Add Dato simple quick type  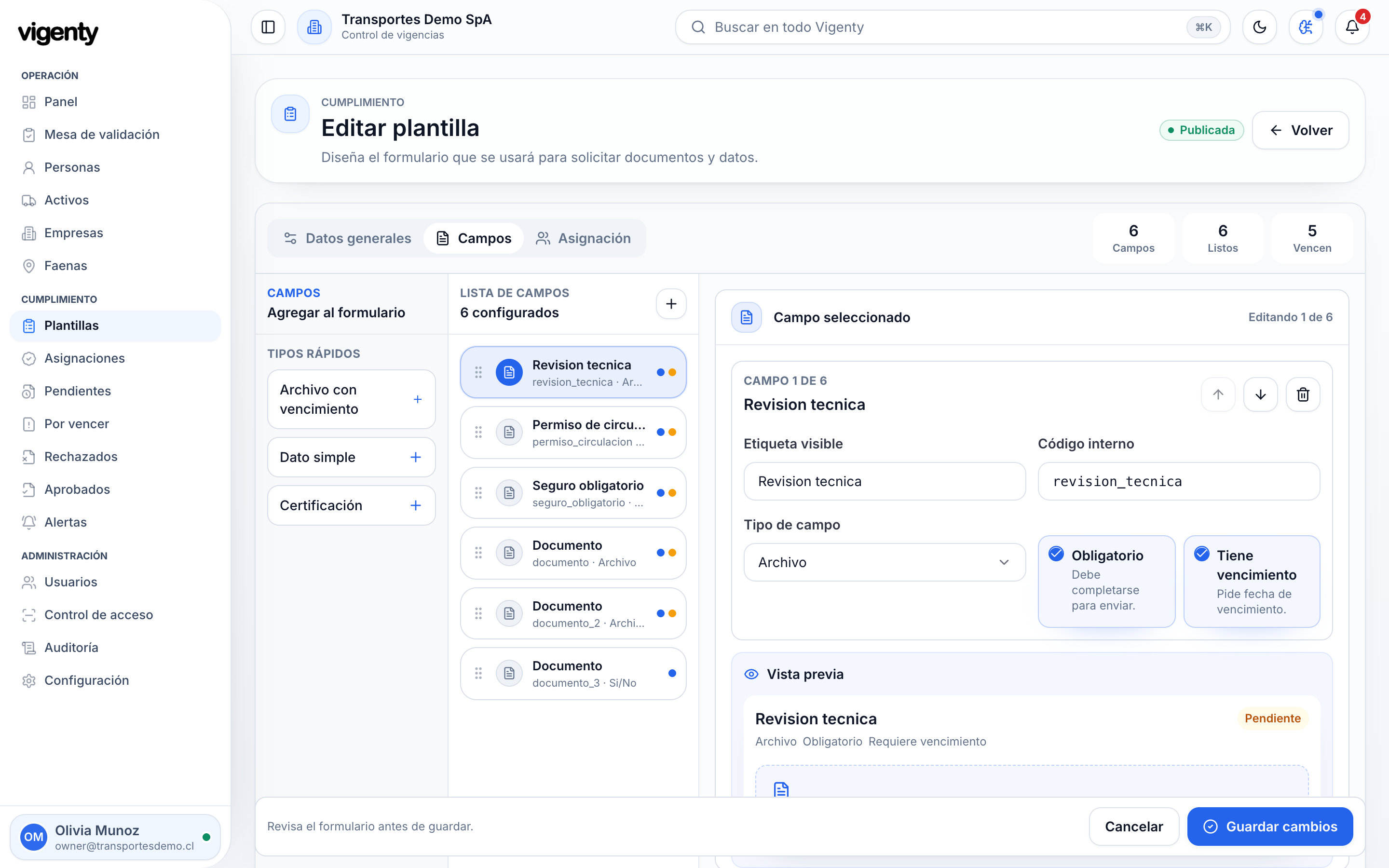tap(351, 457)
